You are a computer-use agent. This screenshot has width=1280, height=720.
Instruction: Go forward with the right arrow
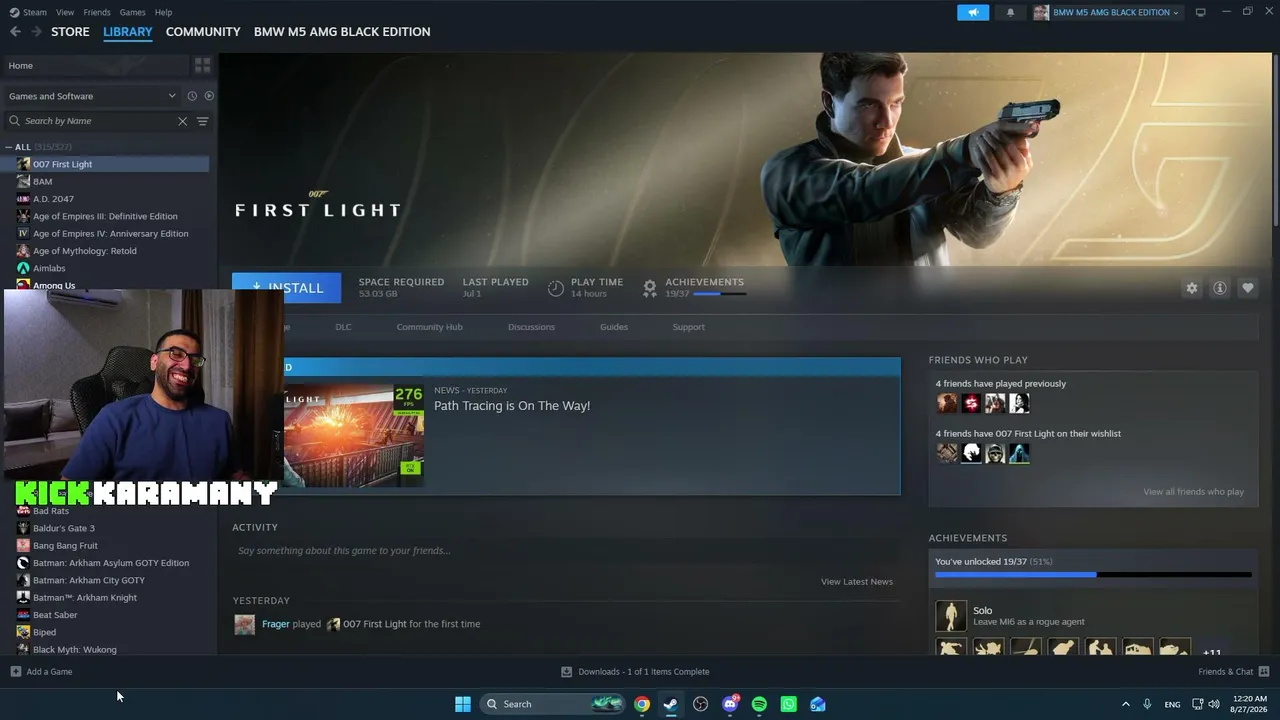(36, 32)
